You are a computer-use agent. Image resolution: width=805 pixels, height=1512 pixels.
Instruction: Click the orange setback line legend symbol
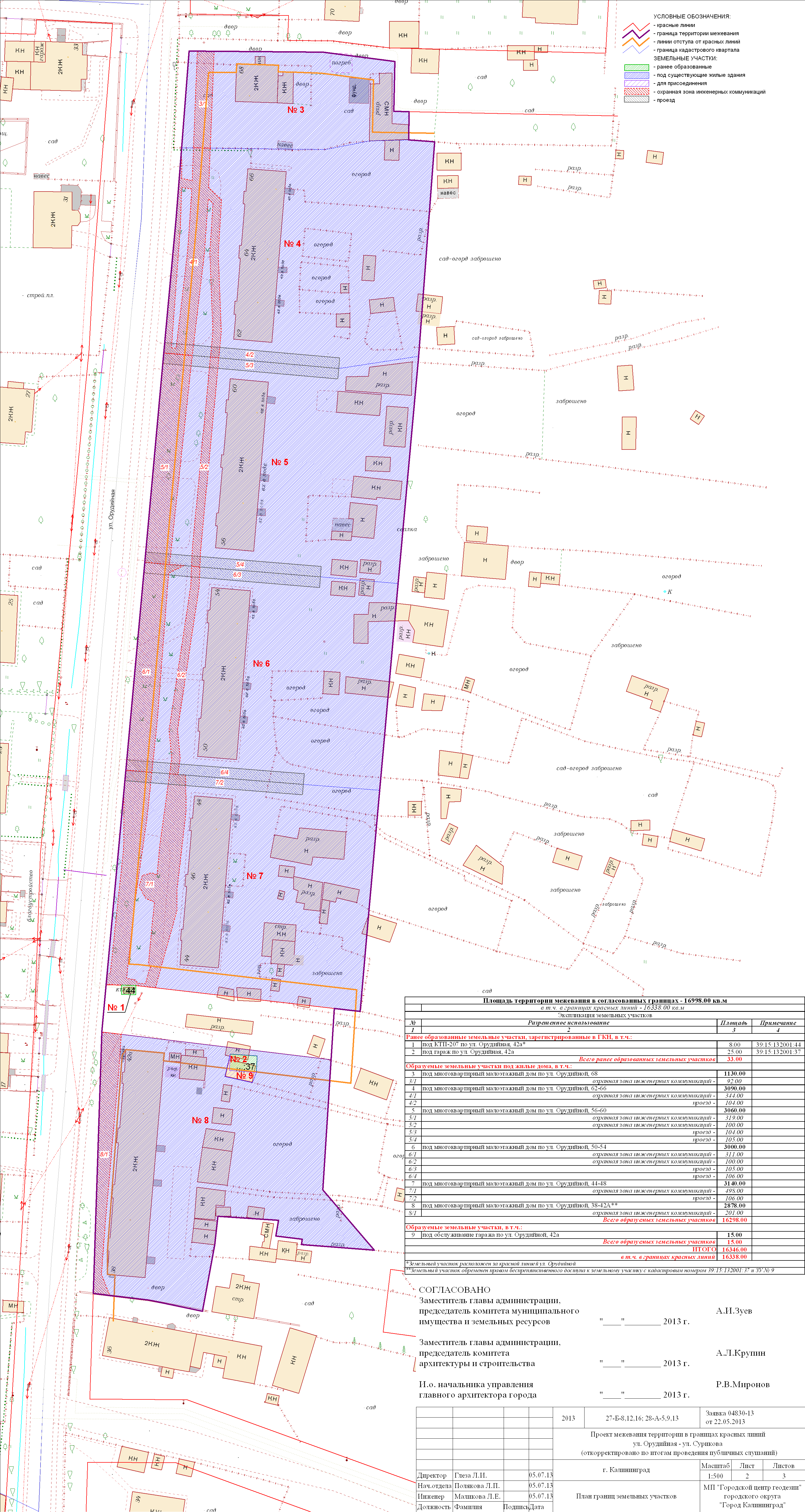(x=635, y=42)
